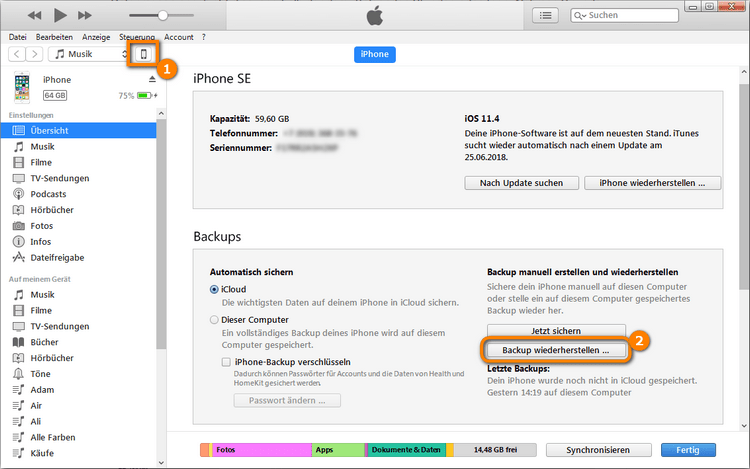Open the Account menu

[x=178, y=37]
